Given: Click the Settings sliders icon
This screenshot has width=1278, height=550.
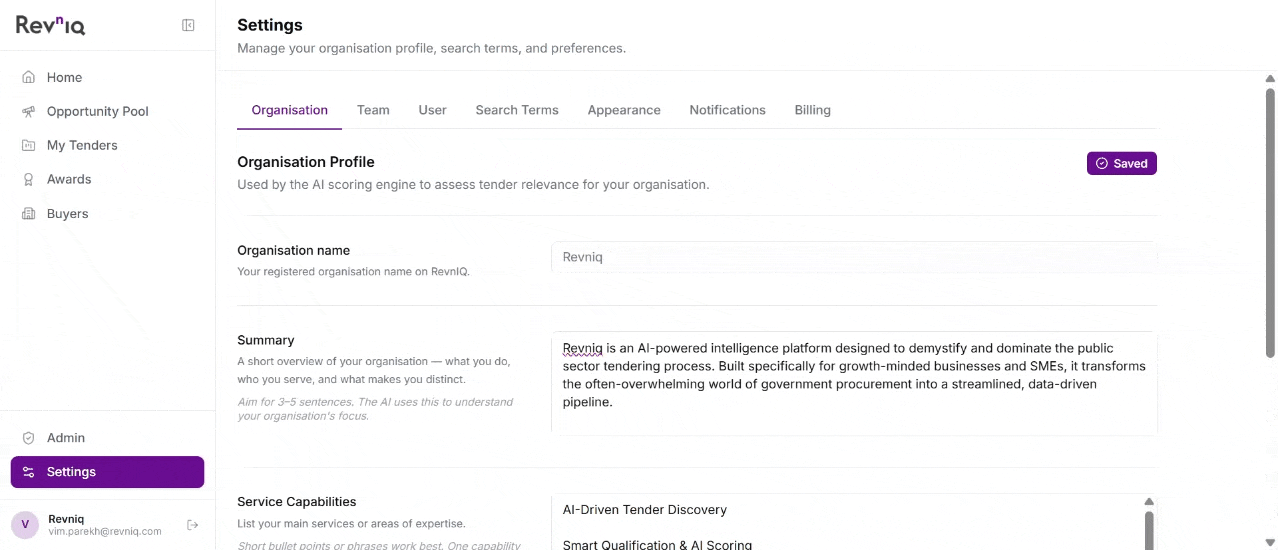Looking at the screenshot, I should pyautogui.click(x=28, y=472).
